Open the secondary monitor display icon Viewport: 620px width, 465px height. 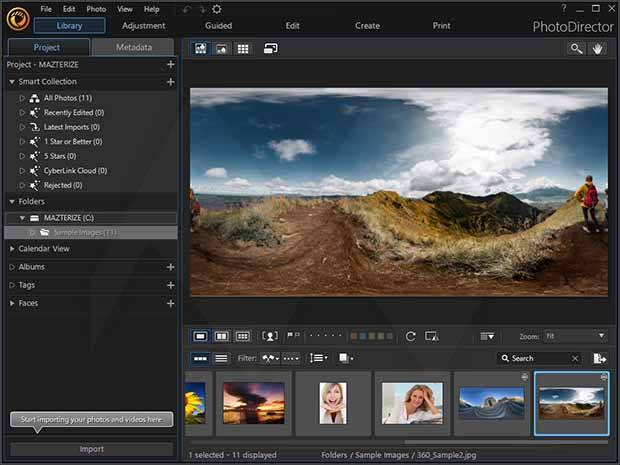(x=270, y=48)
